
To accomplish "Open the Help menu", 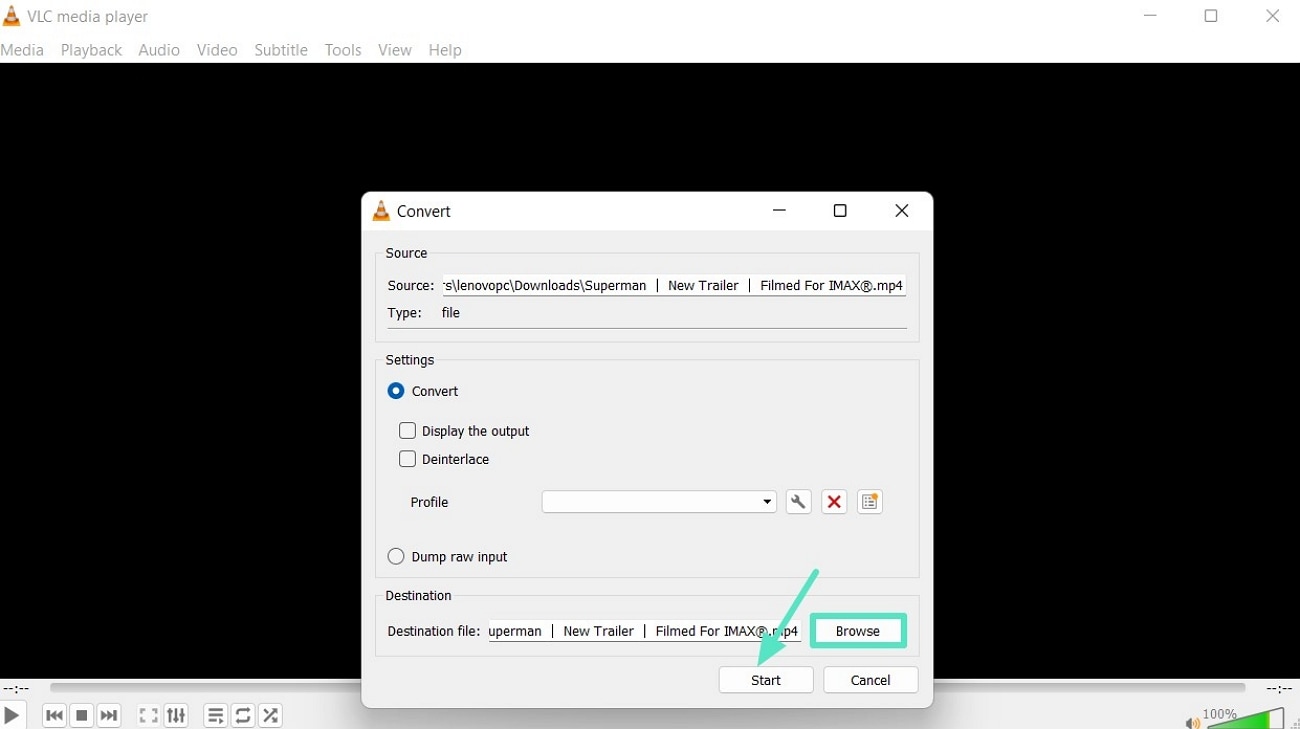I will (445, 50).
